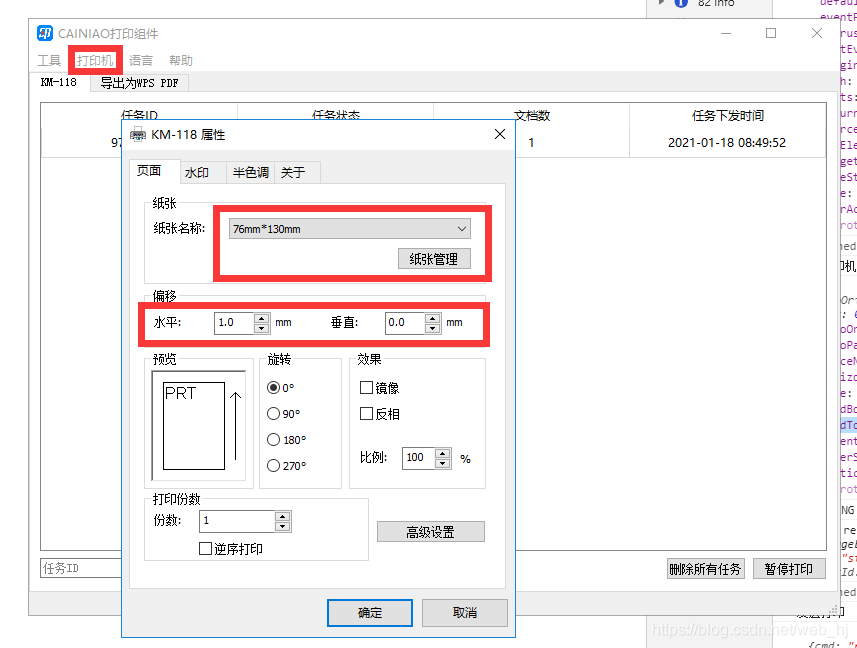Click the 水平 offset value field
Image resolution: width=857 pixels, height=648 pixels.
(234, 323)
